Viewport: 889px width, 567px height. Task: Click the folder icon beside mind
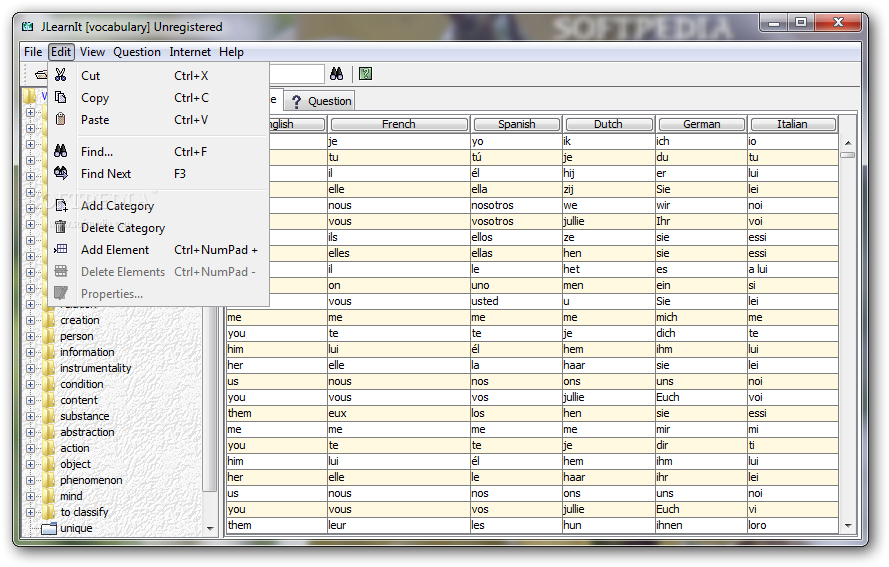pyautogui.click(x=48, y=496)
